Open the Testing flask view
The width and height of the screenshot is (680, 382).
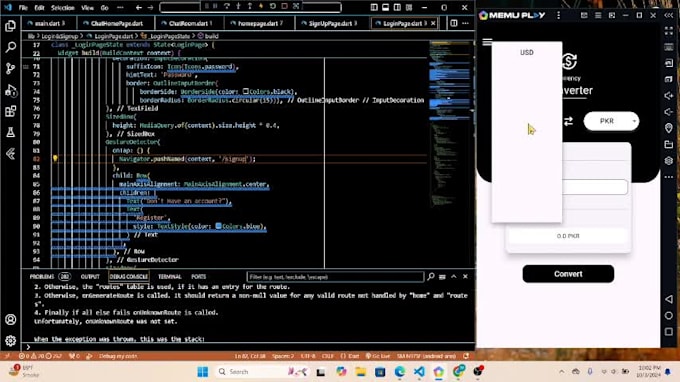click(10, 132)
